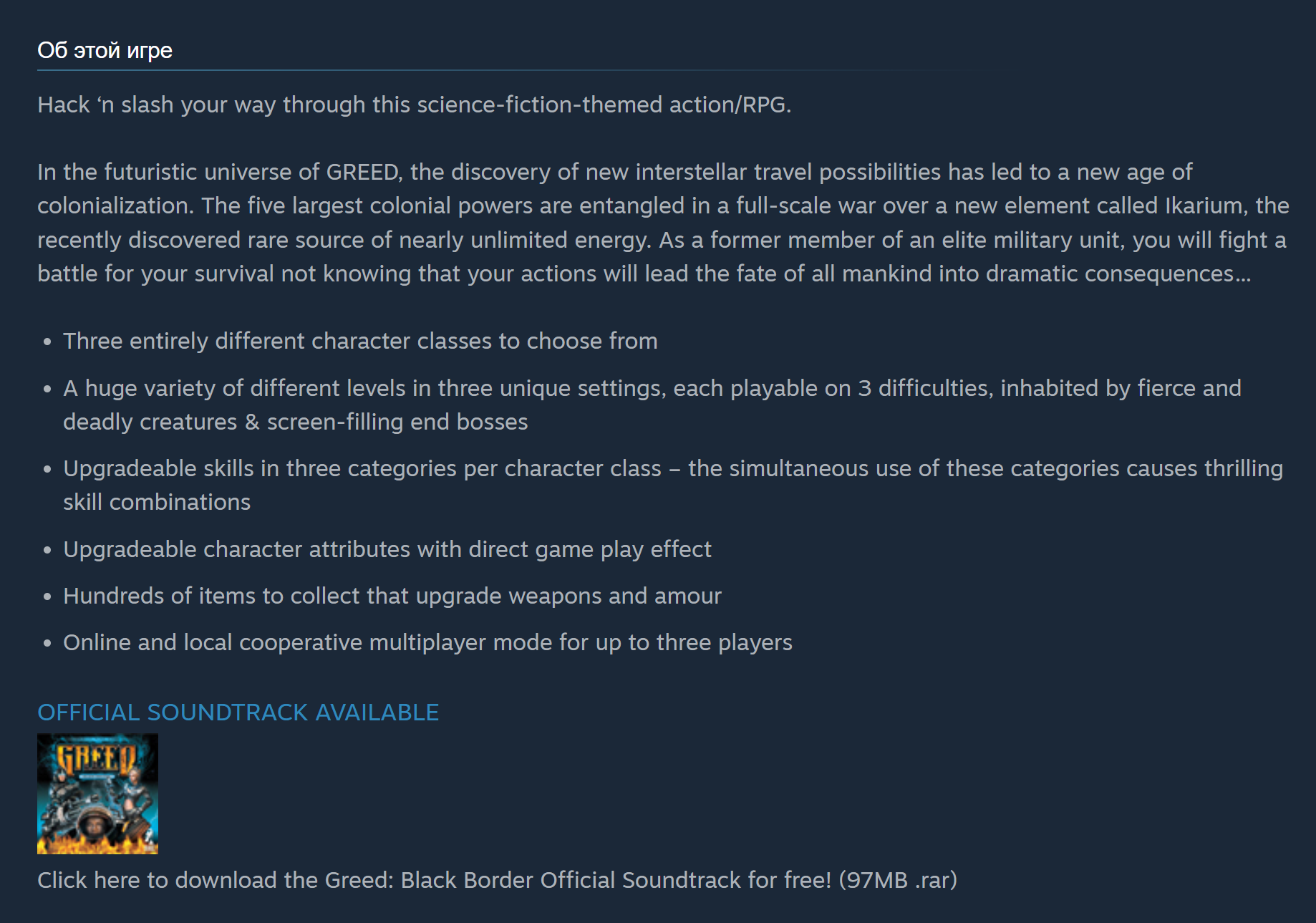1316x923 pixels.
Task: Click the "Three entirely different character classes" bullet
Action: pyautogui.click(x=360, y=341)
